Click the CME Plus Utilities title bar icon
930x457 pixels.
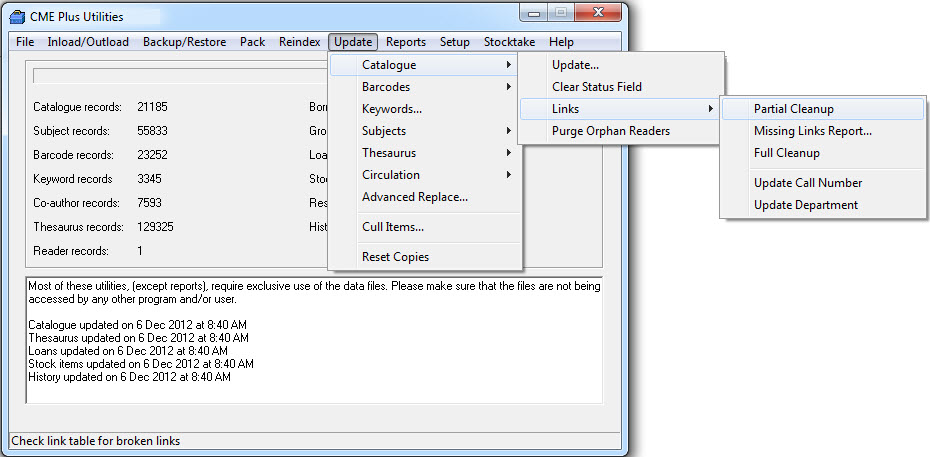coord(16,14)
